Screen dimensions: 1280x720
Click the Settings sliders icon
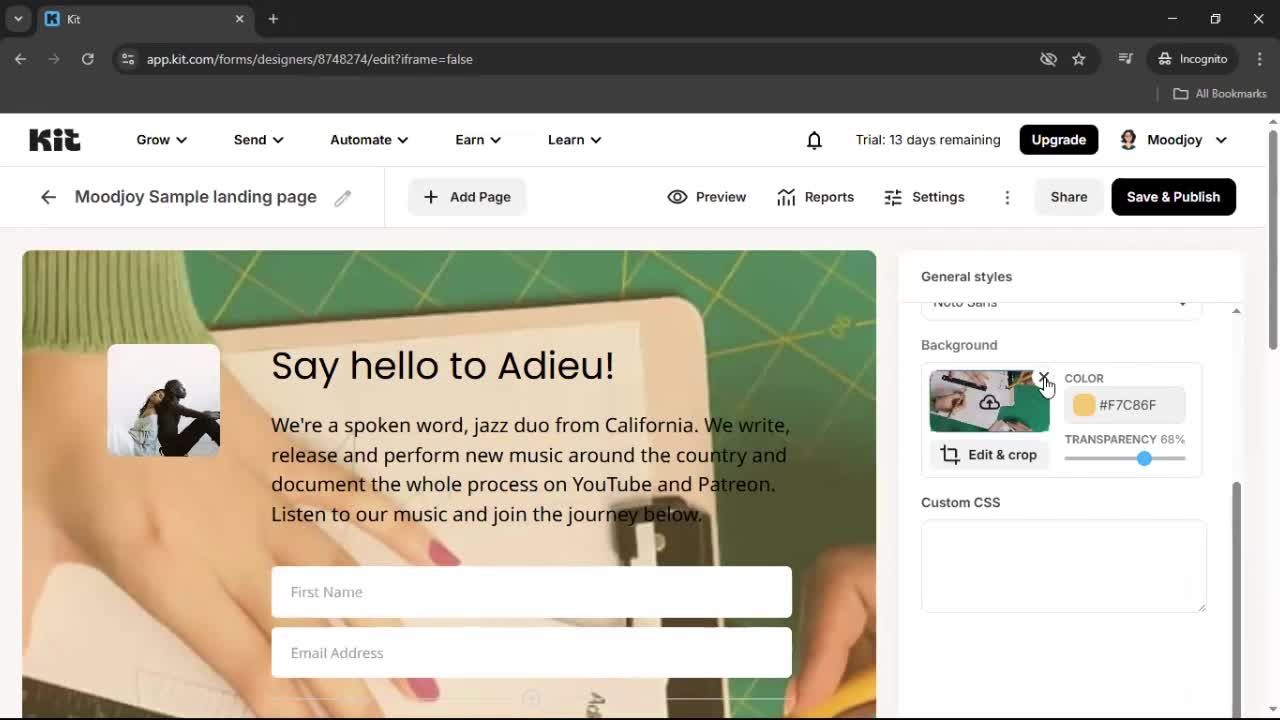[x=891, y=197]
